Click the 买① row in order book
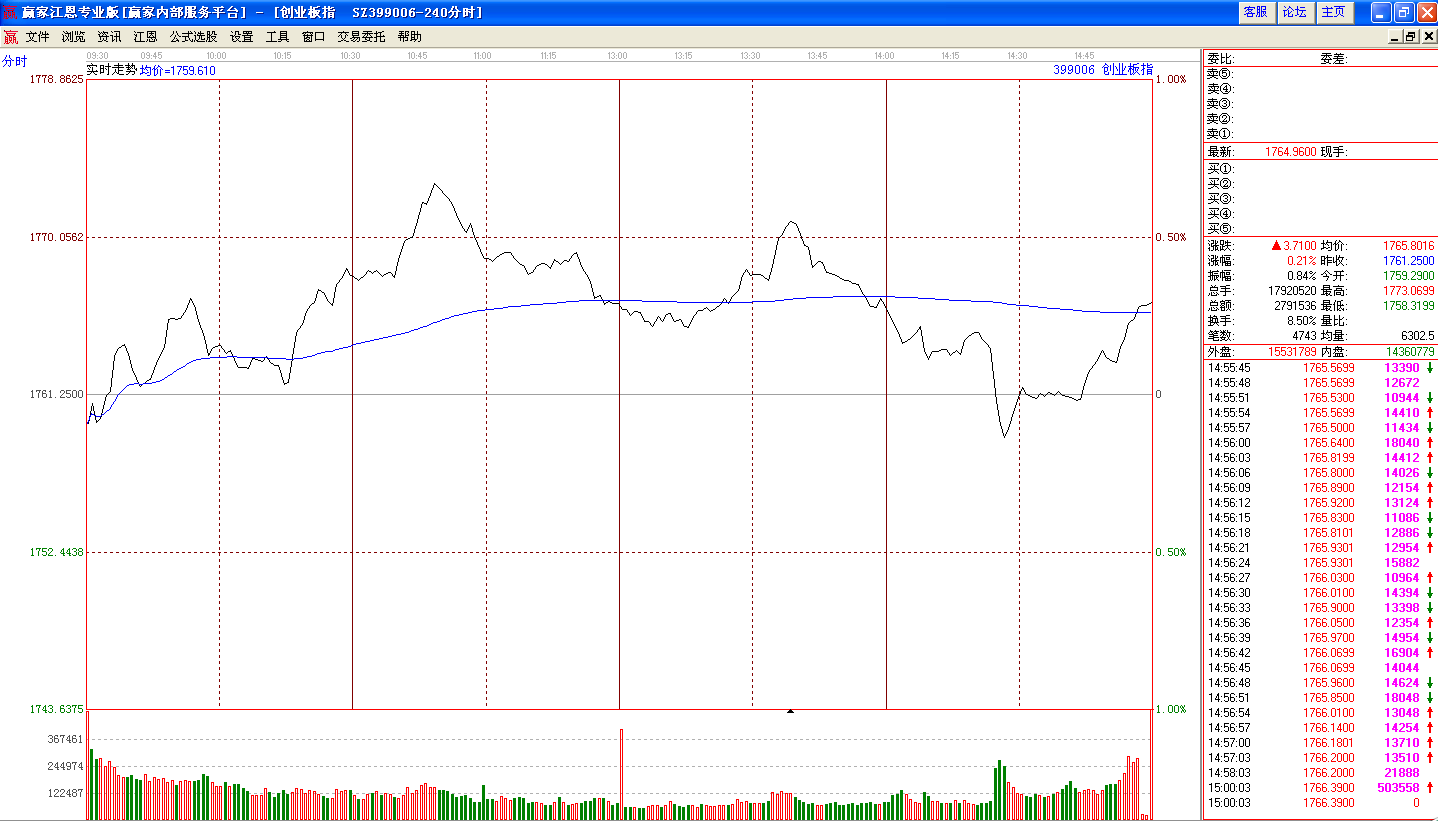Screen dimensions: 1438x821 click(1320, 168)
